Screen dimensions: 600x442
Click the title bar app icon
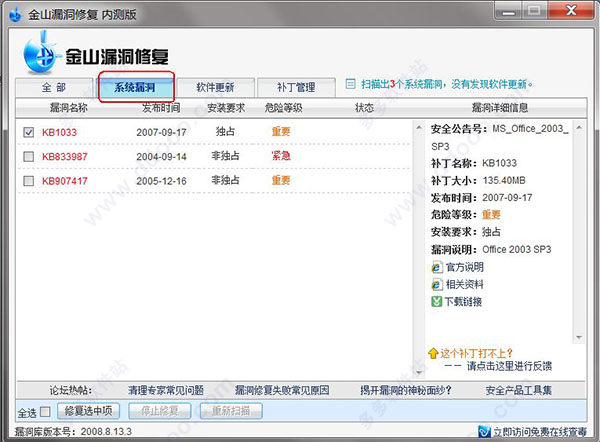[15, 15]
